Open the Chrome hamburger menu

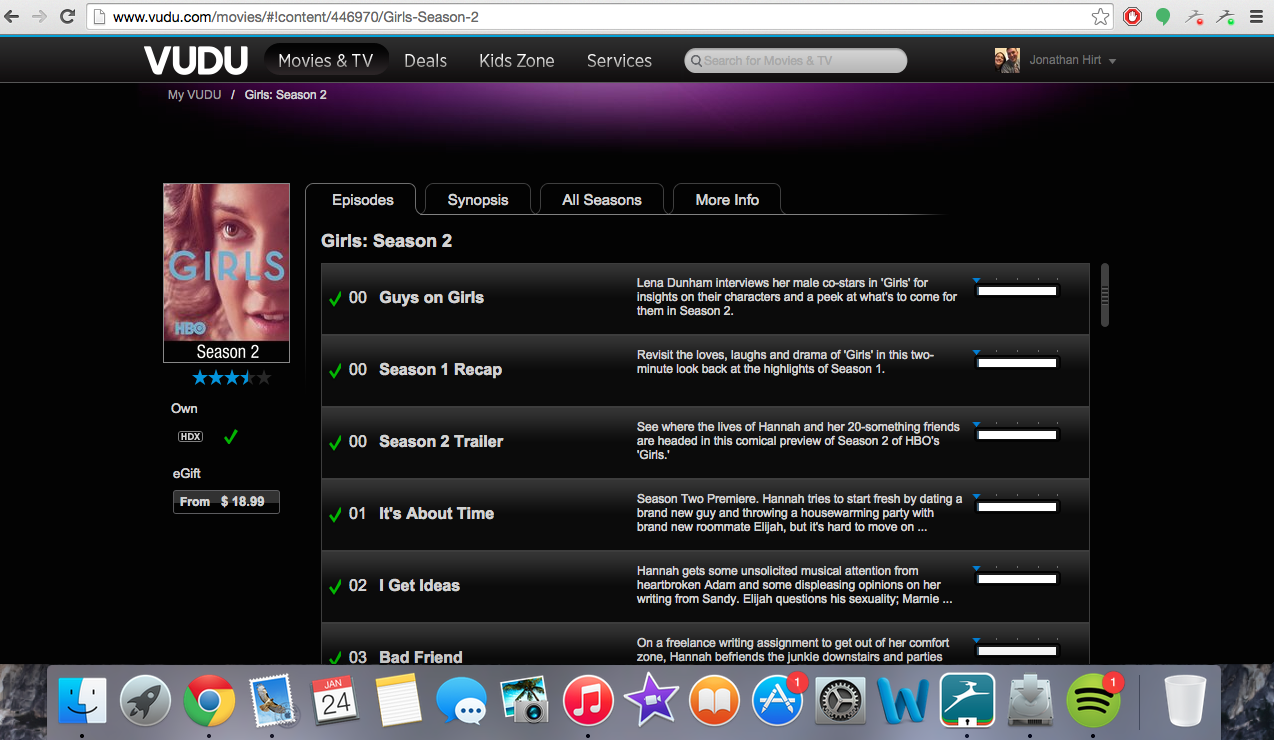(1256, 16)
